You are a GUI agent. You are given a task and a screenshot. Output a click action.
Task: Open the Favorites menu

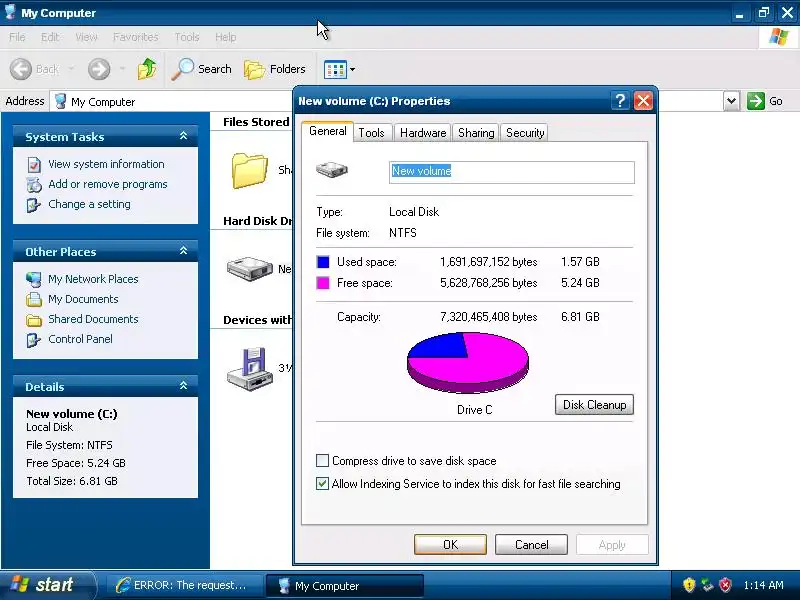tap(136, 37)
